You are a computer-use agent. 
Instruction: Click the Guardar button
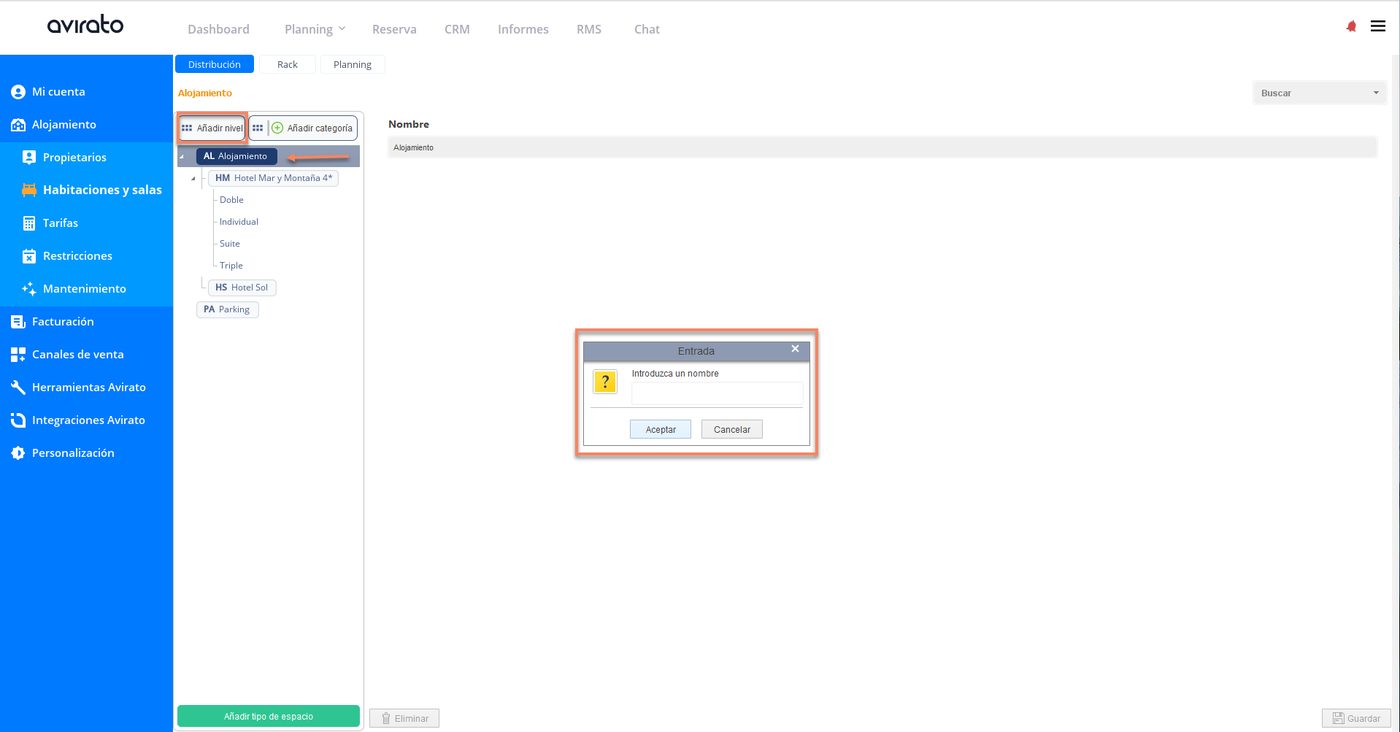pos(1356,718)
